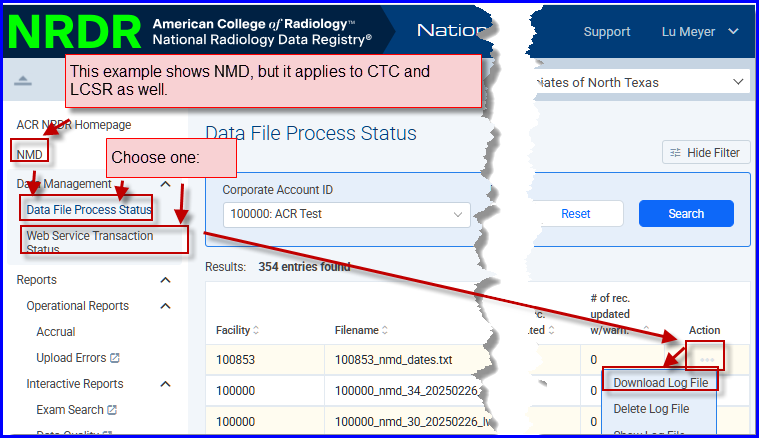Click the Interactive Reports label

tap(75, 384)
